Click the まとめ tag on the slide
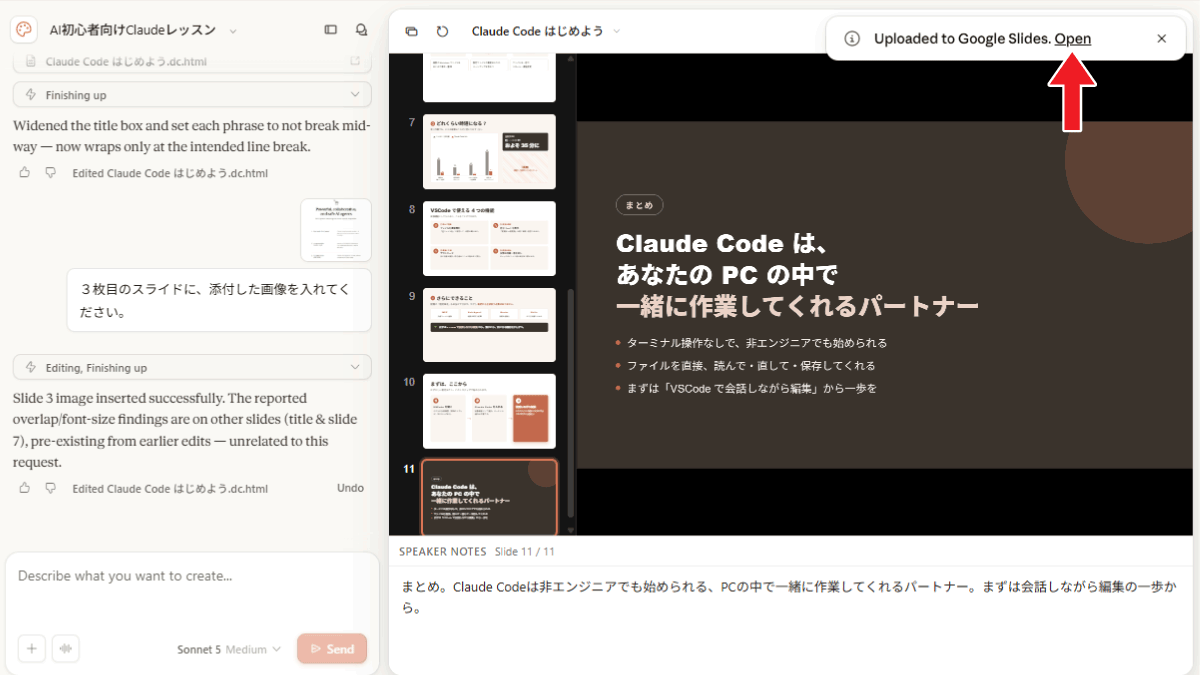 click(x=639, y=205)
